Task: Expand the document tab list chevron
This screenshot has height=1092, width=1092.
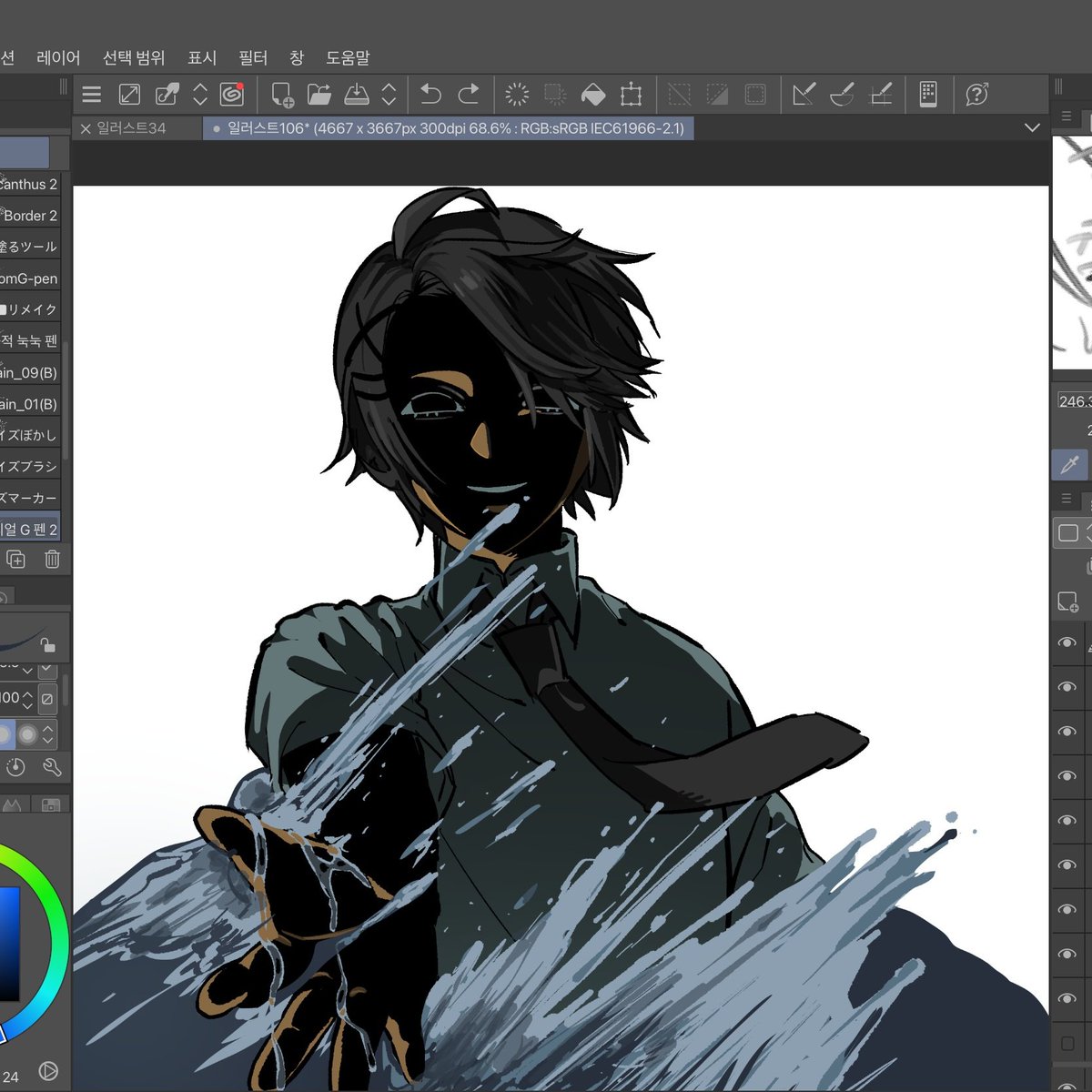Action: pos(1032,128)
